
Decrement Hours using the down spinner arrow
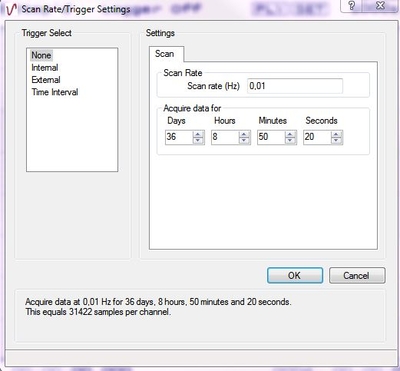point(244,140)
